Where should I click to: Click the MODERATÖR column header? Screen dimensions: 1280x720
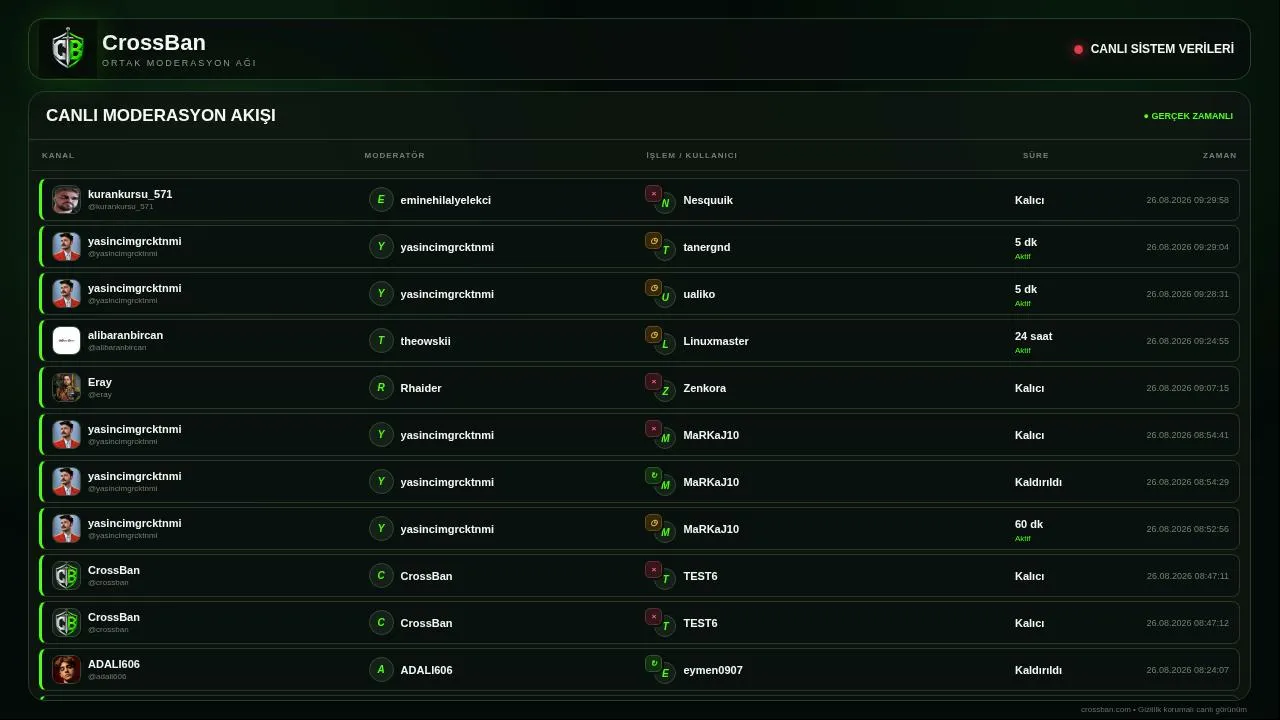coord(395,155)
